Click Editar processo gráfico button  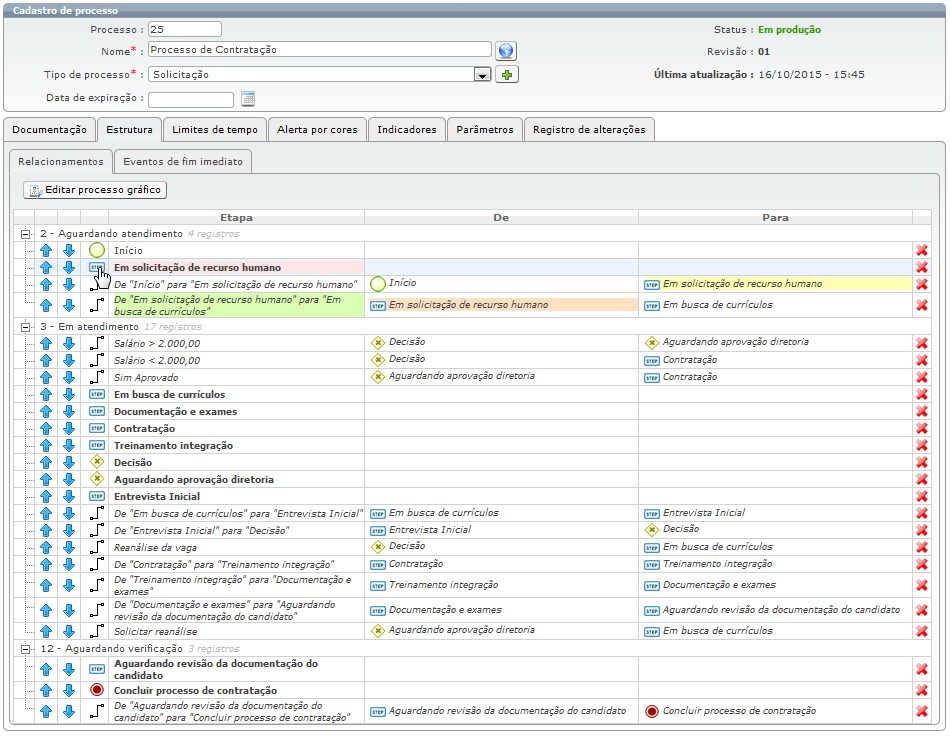tap(95, 190)
